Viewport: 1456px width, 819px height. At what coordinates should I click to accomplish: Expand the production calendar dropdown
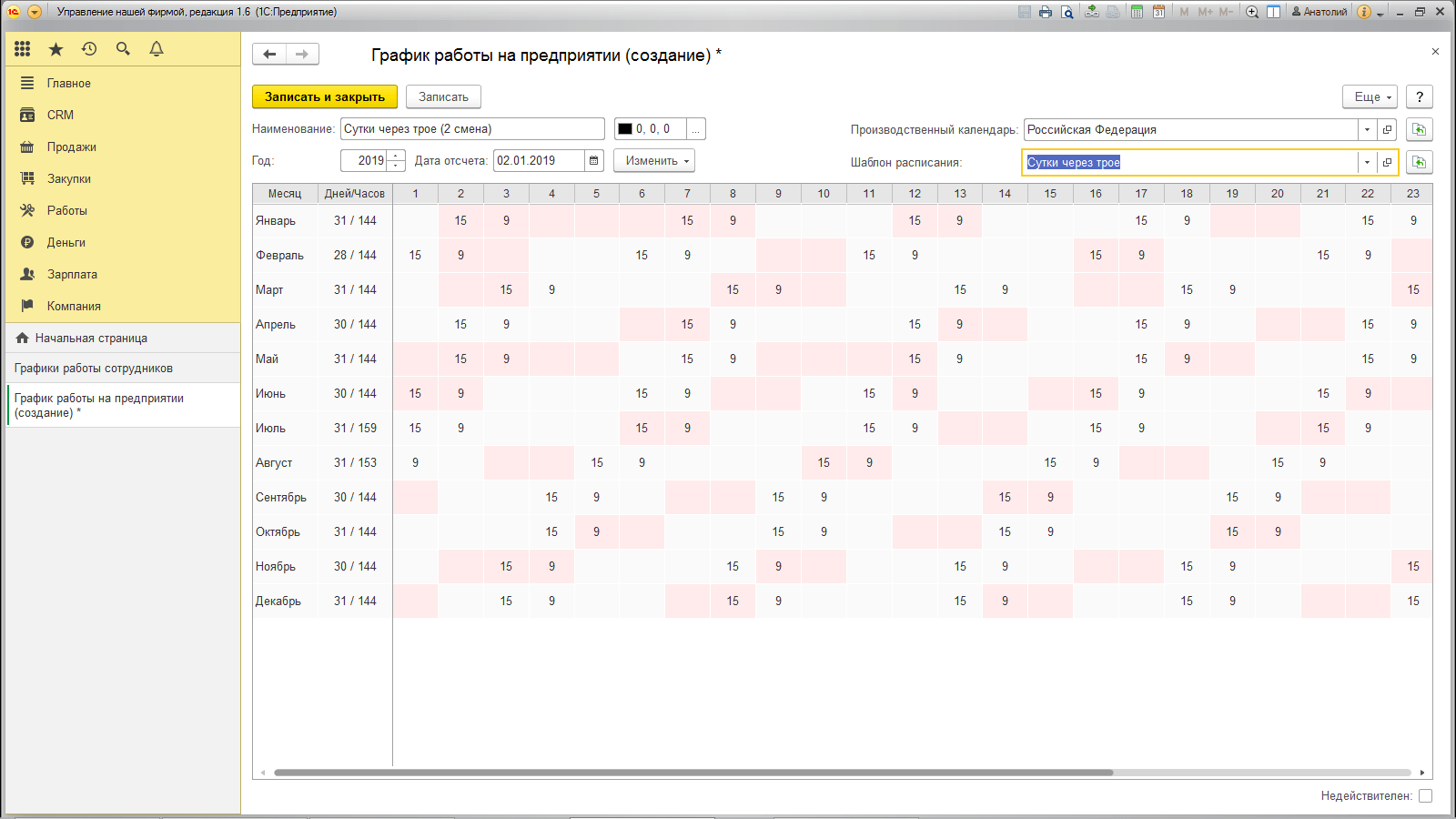[1367, 129]
